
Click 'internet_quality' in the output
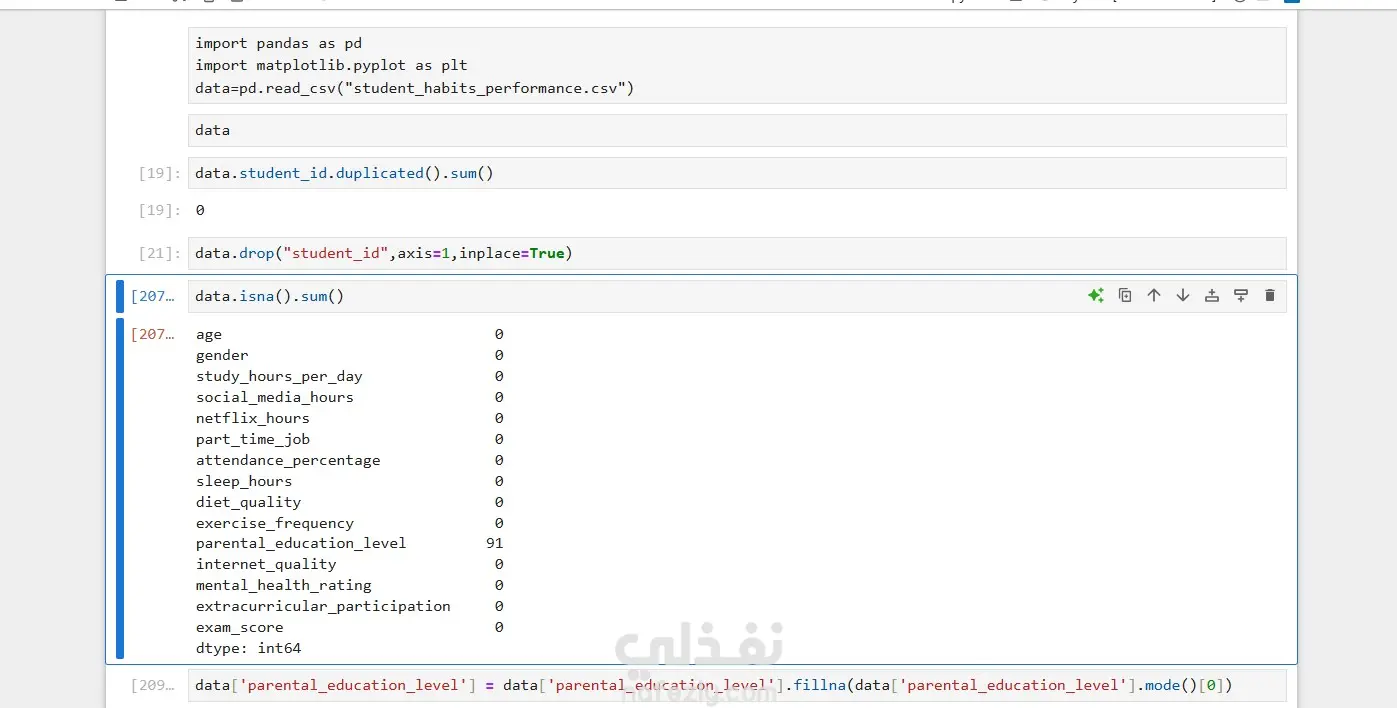click(266, 564)
